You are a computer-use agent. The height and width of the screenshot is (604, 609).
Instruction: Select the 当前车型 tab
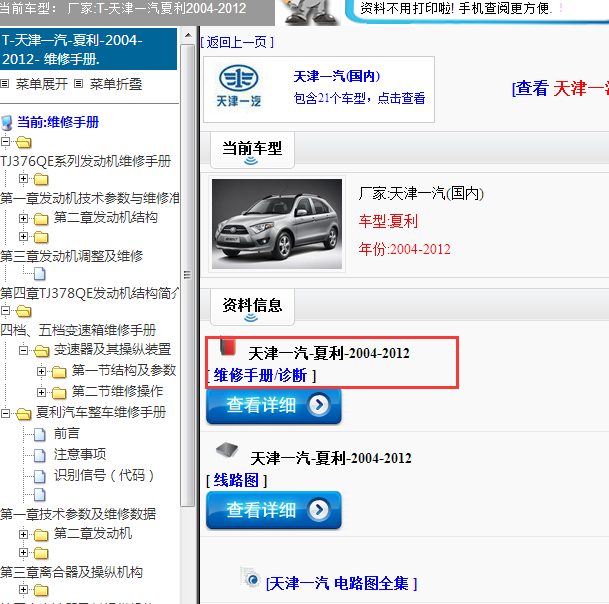pyautogui.click(x=252, y=150)
